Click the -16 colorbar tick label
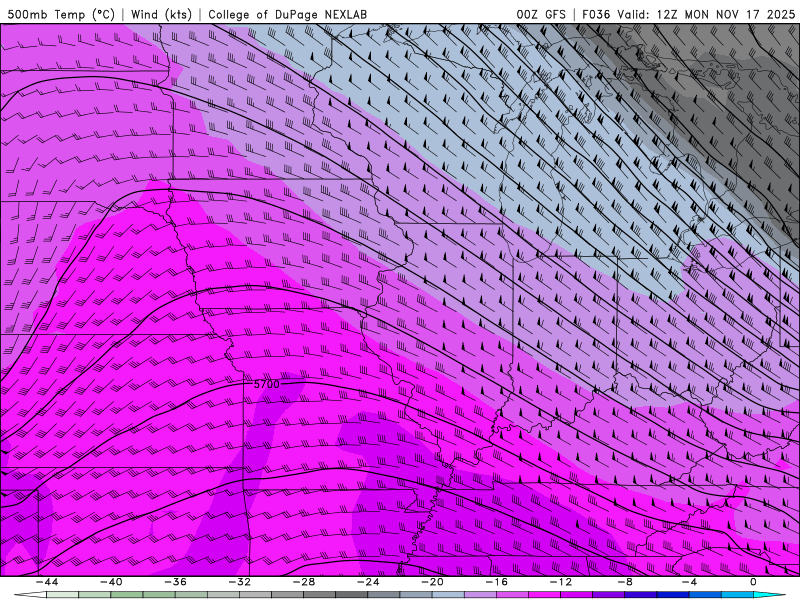This screenshot has height=600, width=800. point(496,582)
